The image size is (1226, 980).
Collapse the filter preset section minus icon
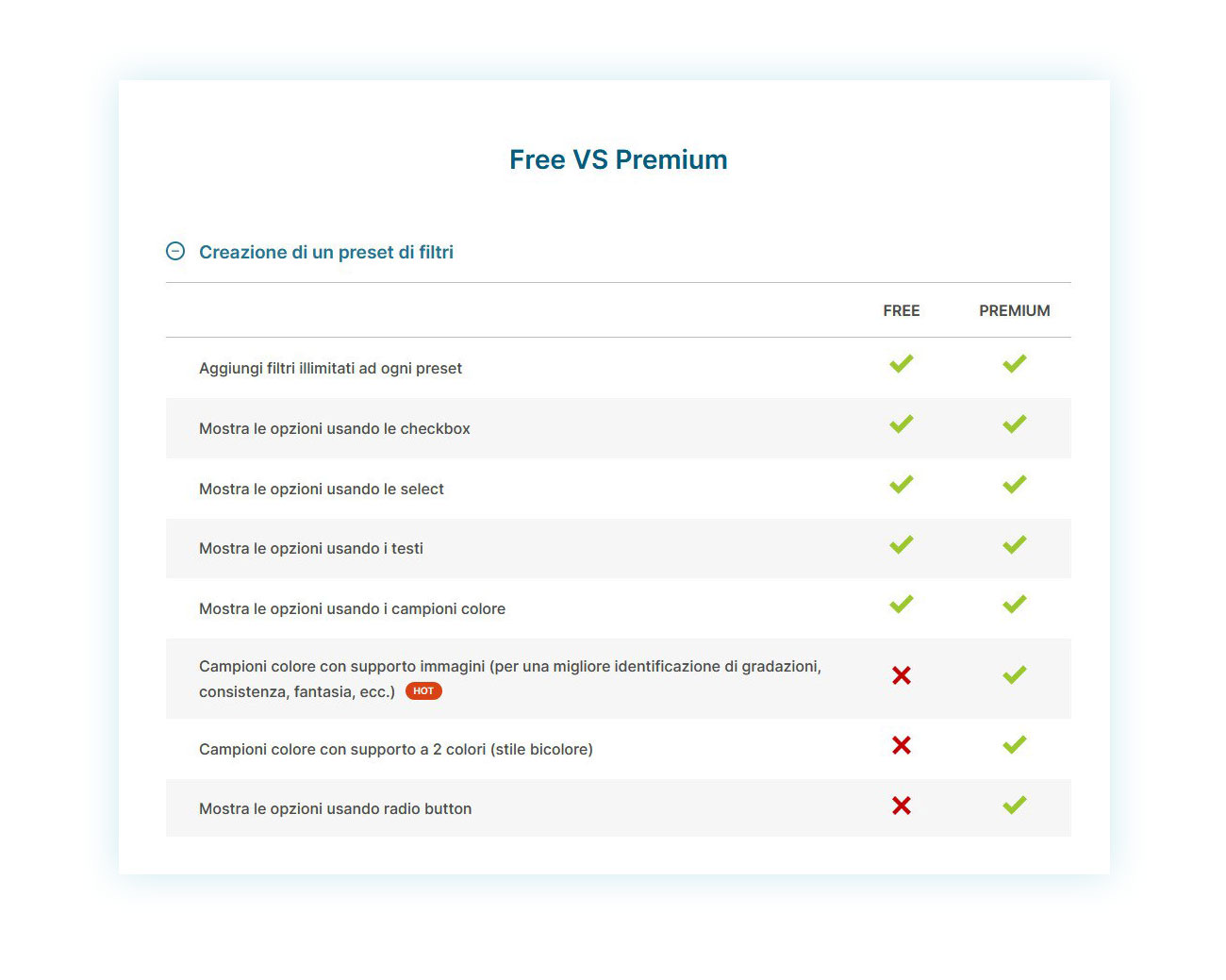point(175,251)
